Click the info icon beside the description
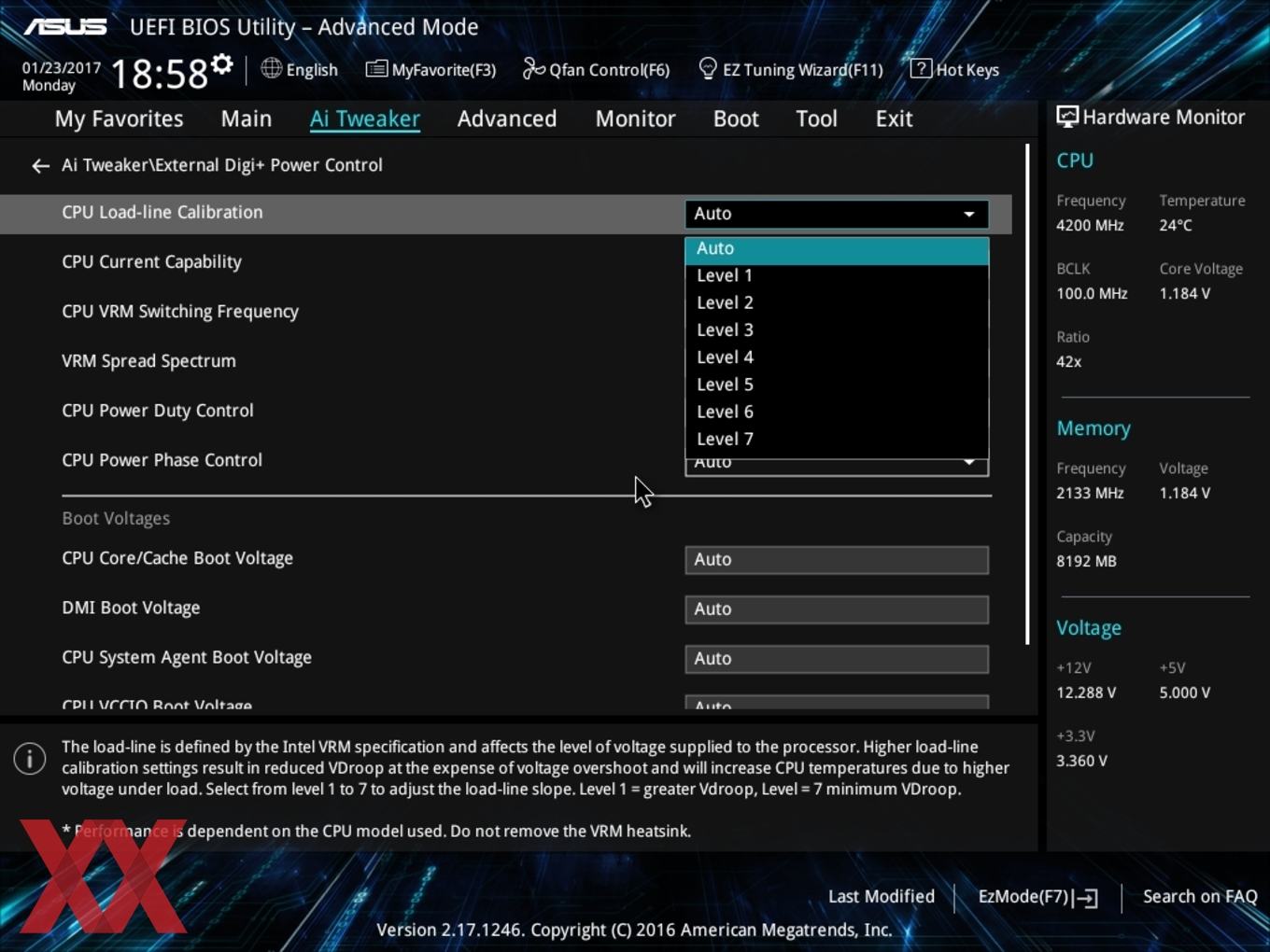The width and height of the screenshot is (1270, 952). pyautogui.click(x=30, y=759)
